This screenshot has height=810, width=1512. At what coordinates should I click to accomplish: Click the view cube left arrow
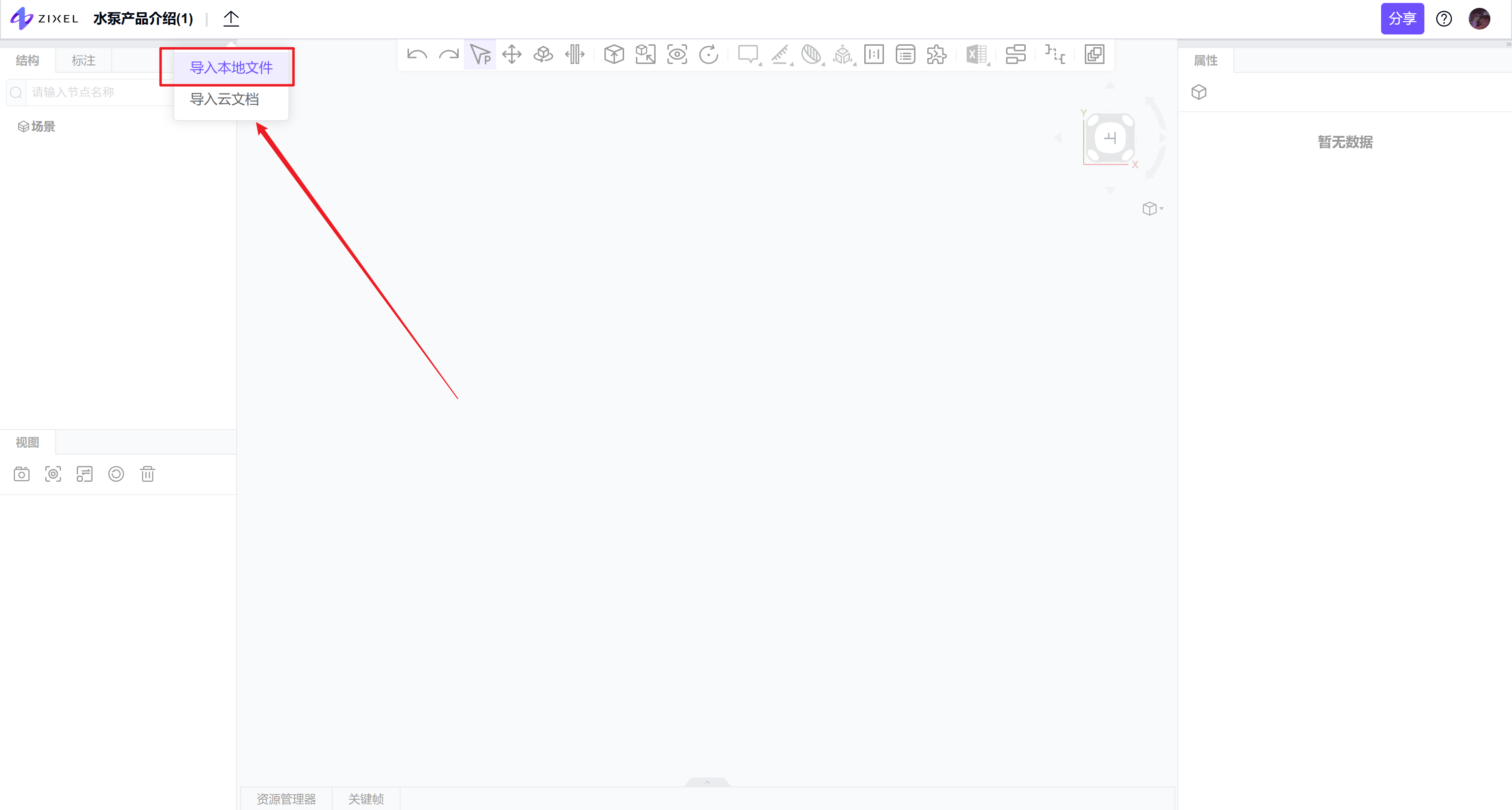point(1058,138)
